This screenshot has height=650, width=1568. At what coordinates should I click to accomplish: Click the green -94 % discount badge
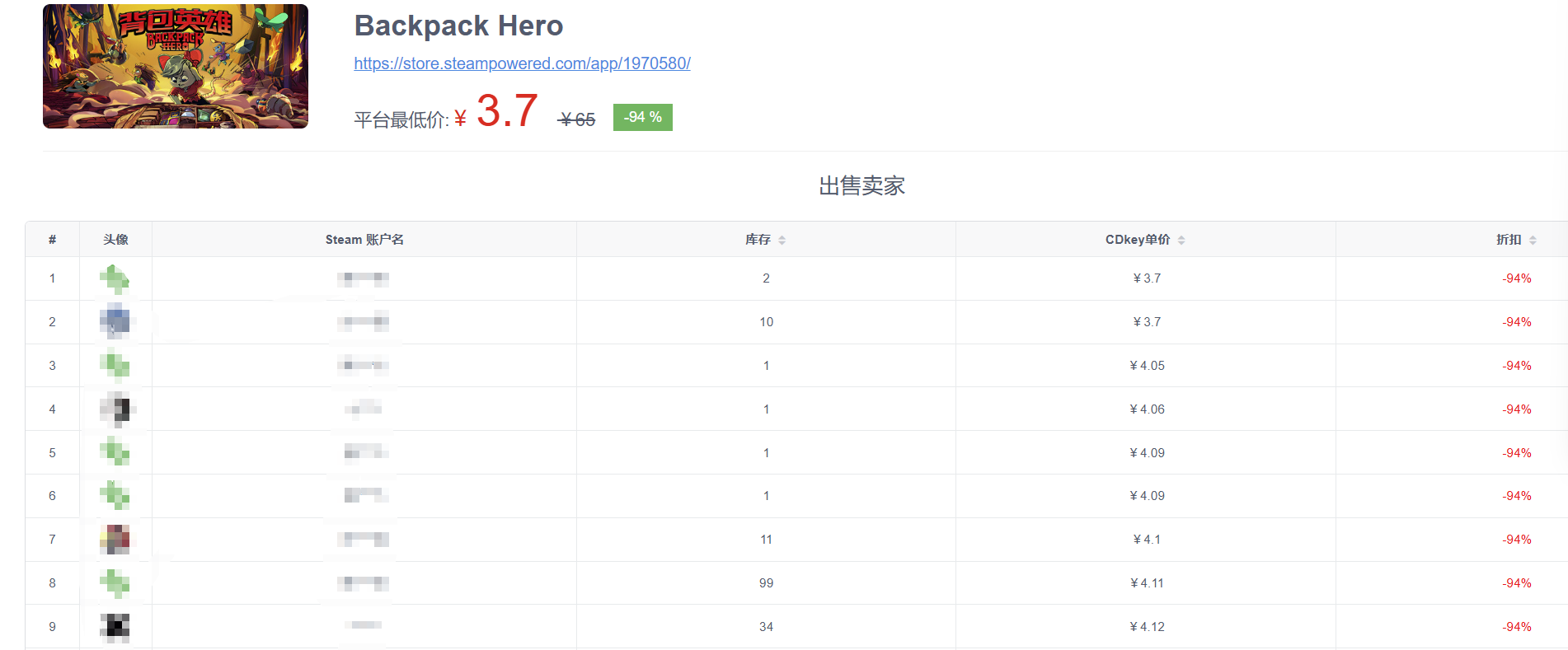tap(642, 118)
